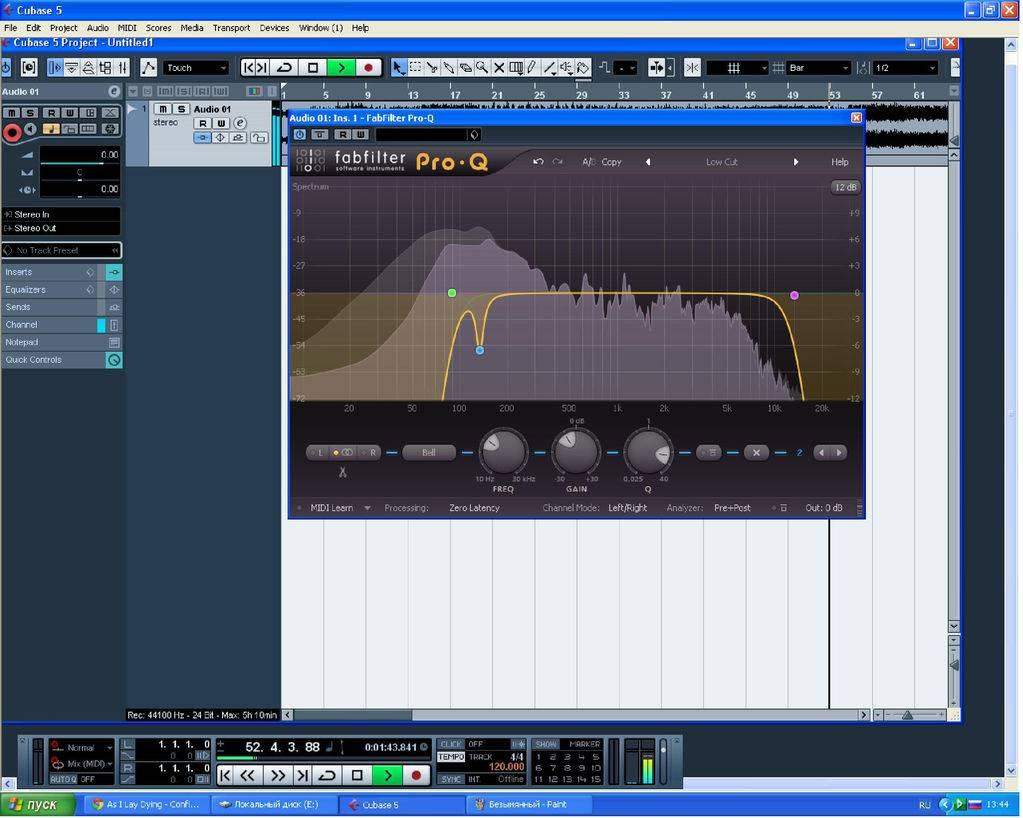Expand the Sends section in Inspector

tap(61, 307)
